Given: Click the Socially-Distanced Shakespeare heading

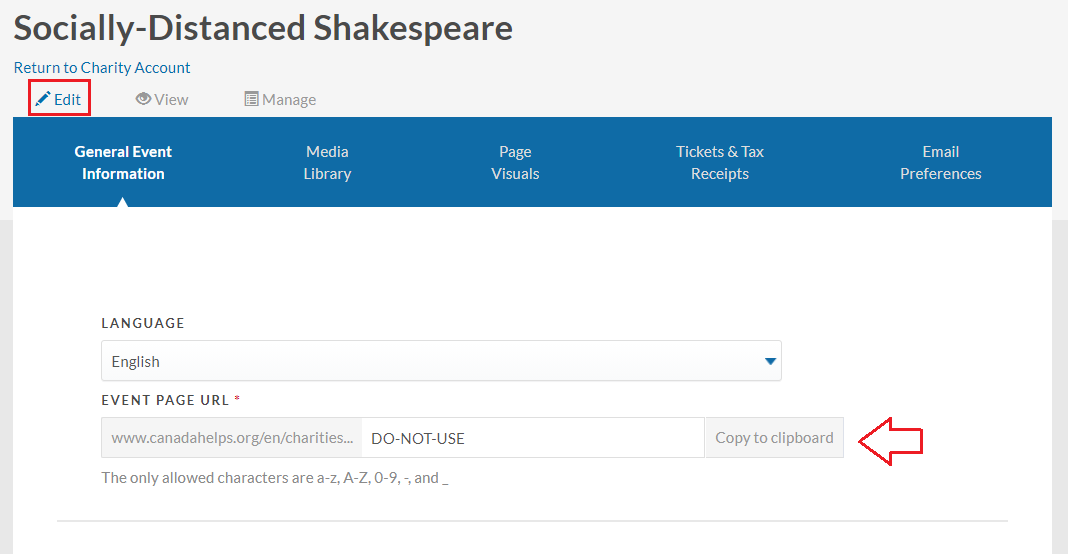Looking at the screenshot, I should [263, 28].
